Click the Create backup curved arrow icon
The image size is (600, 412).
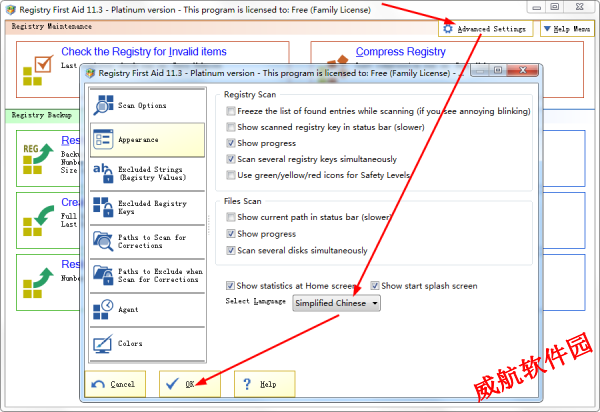coord(37,221)
